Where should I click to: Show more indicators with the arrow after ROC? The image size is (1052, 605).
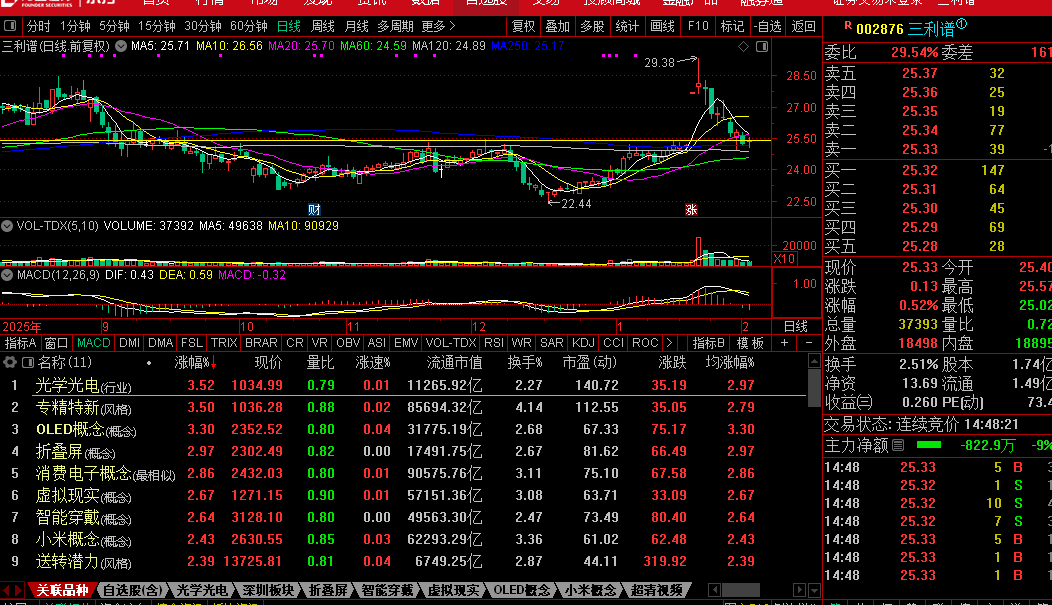(669, 343)
